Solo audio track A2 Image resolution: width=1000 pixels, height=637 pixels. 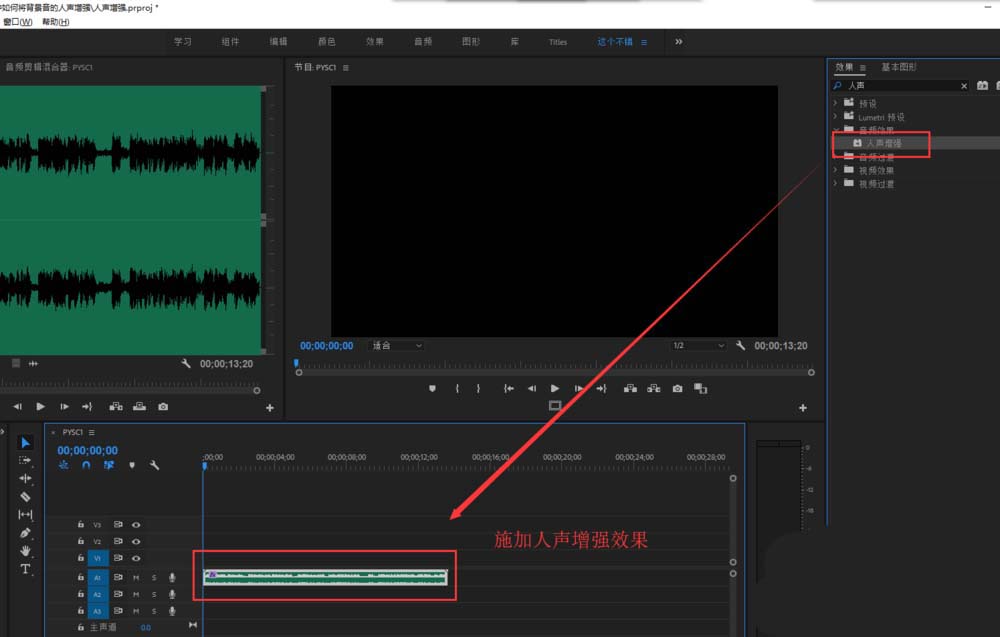click(154, 594)
